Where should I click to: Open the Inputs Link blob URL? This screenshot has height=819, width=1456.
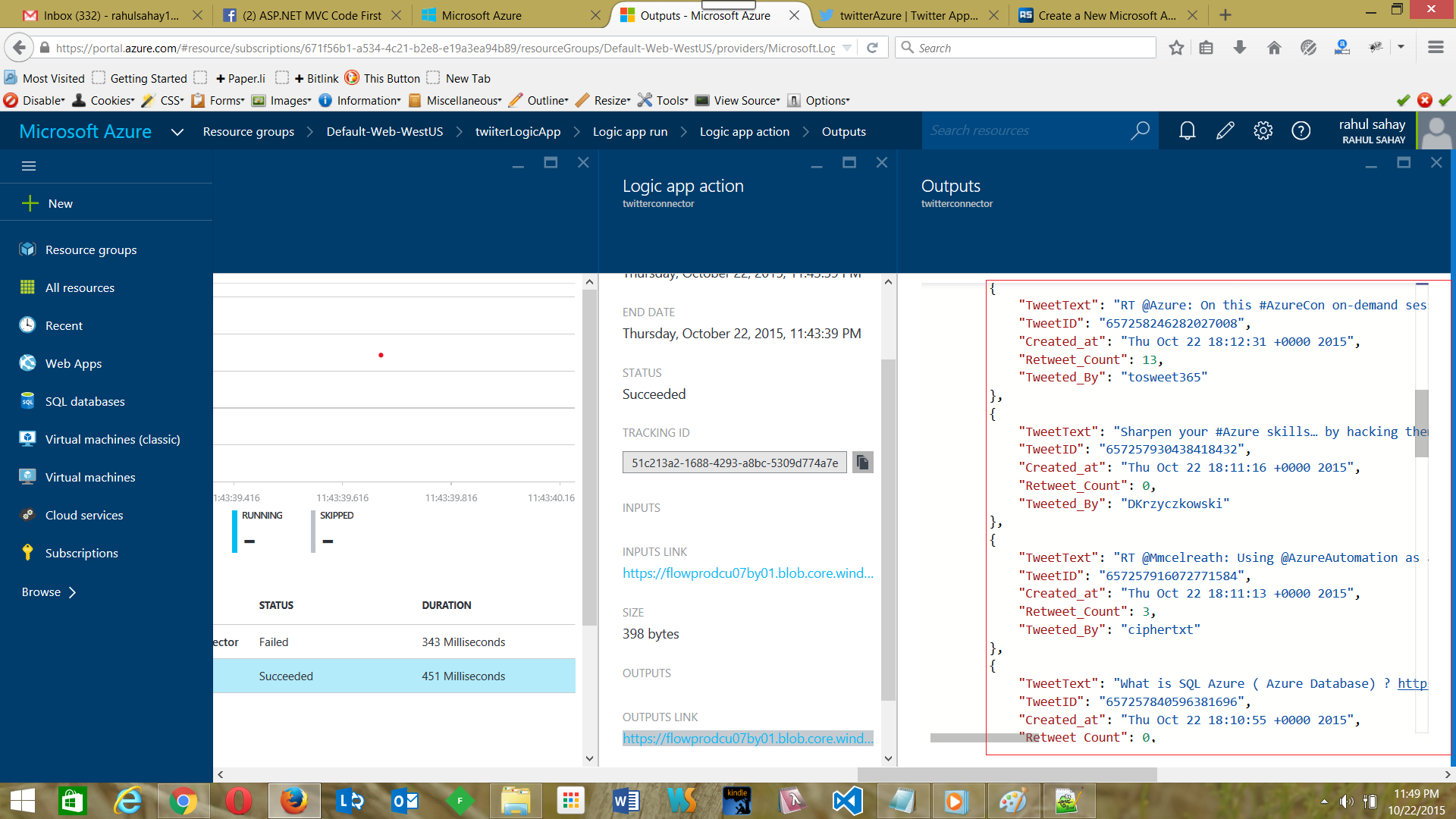click(x=748, y=573)
